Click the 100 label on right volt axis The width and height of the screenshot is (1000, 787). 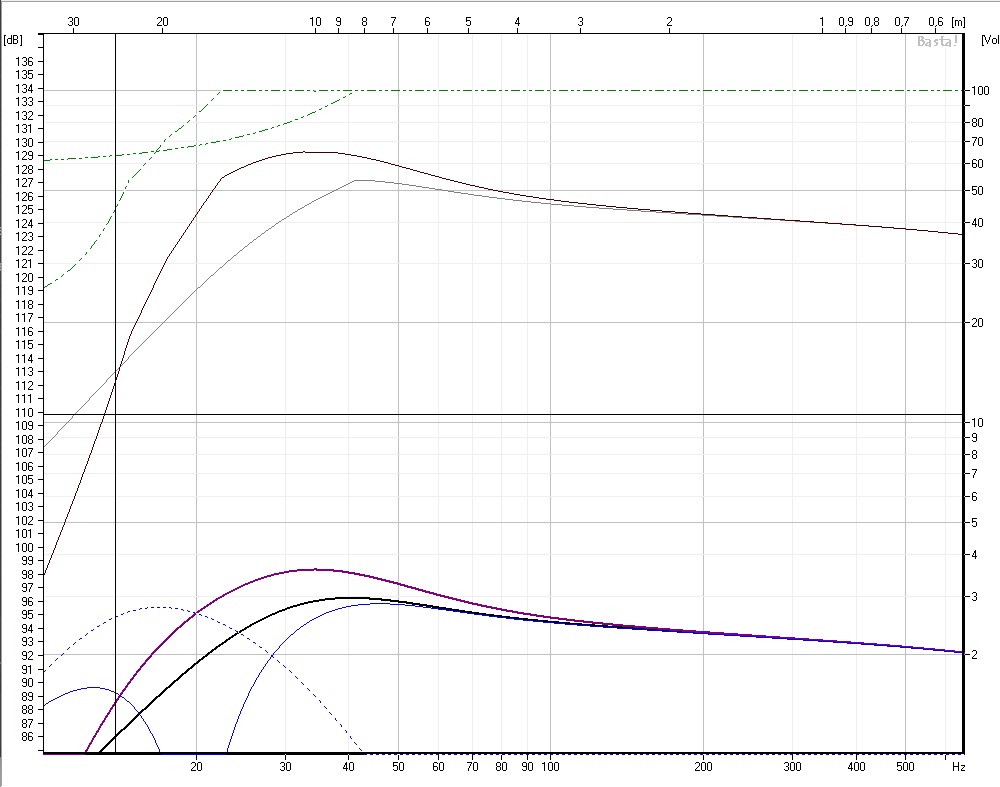pos(975,91)
